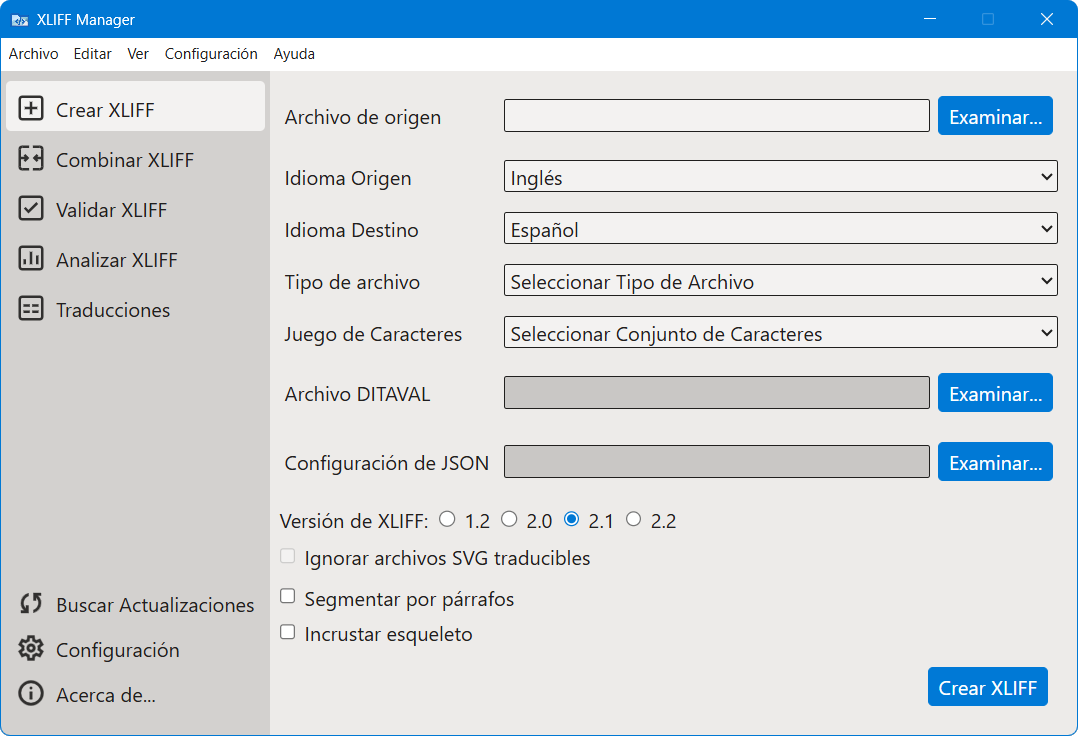Click the Acerca de info icon
This screenshot has height=736, width=1078.
pyautogui.click(x=31, y=694)
